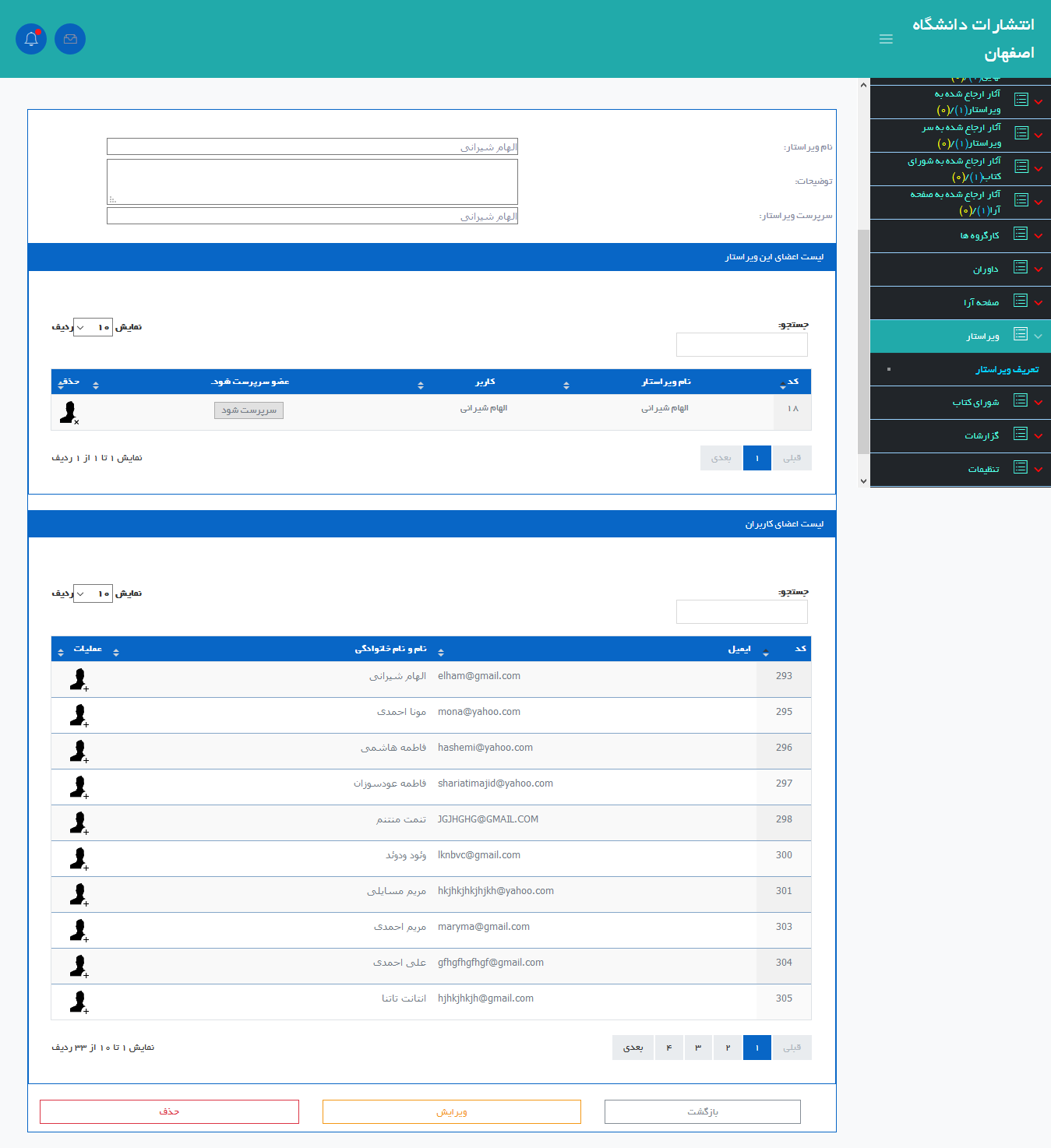Open the inbox messages icon
Screen dimensions: 1051x1148
[70, 39]
